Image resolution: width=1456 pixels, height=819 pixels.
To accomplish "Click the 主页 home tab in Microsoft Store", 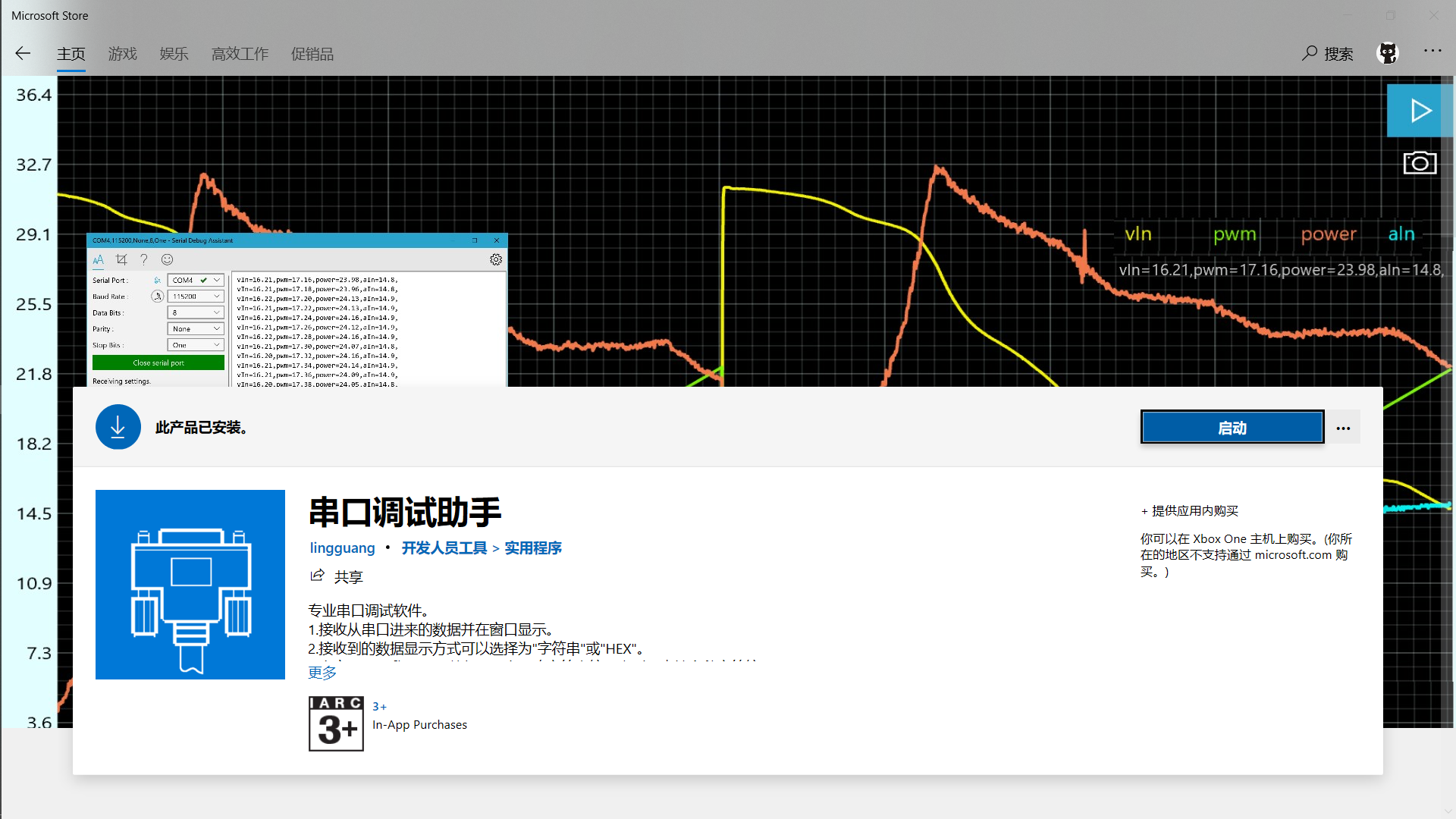I will coord(70,53).
